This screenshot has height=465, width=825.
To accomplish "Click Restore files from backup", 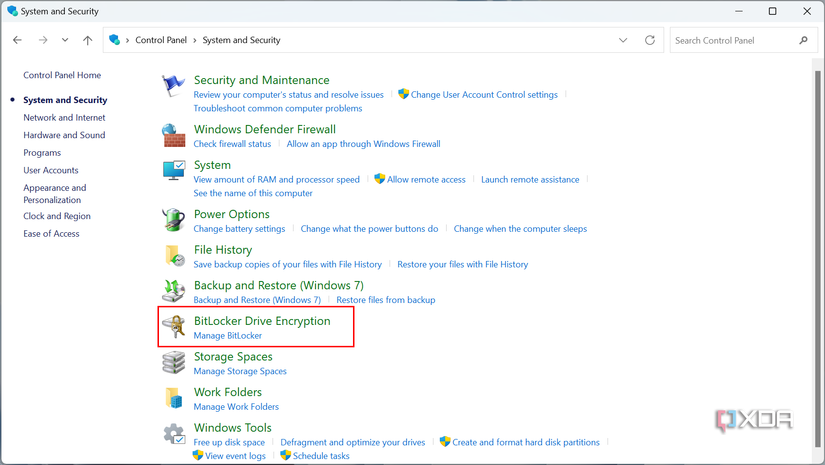I will pyautogui.click(x=386, y=300).
